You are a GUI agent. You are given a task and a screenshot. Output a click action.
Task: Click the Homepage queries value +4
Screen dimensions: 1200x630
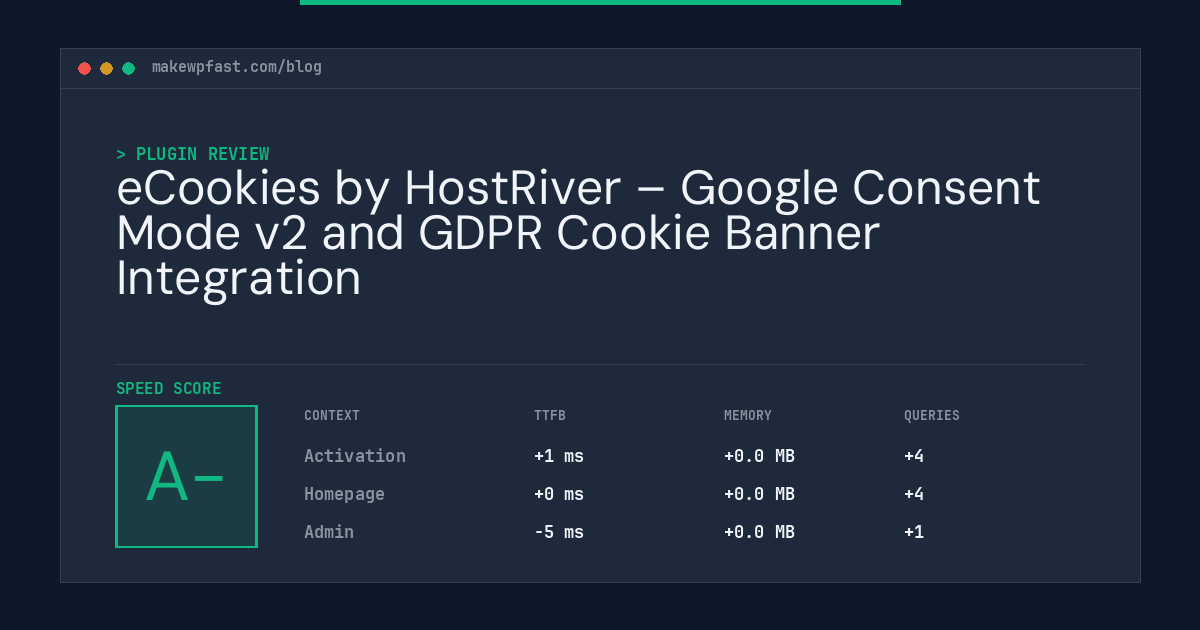coord(914,494)
